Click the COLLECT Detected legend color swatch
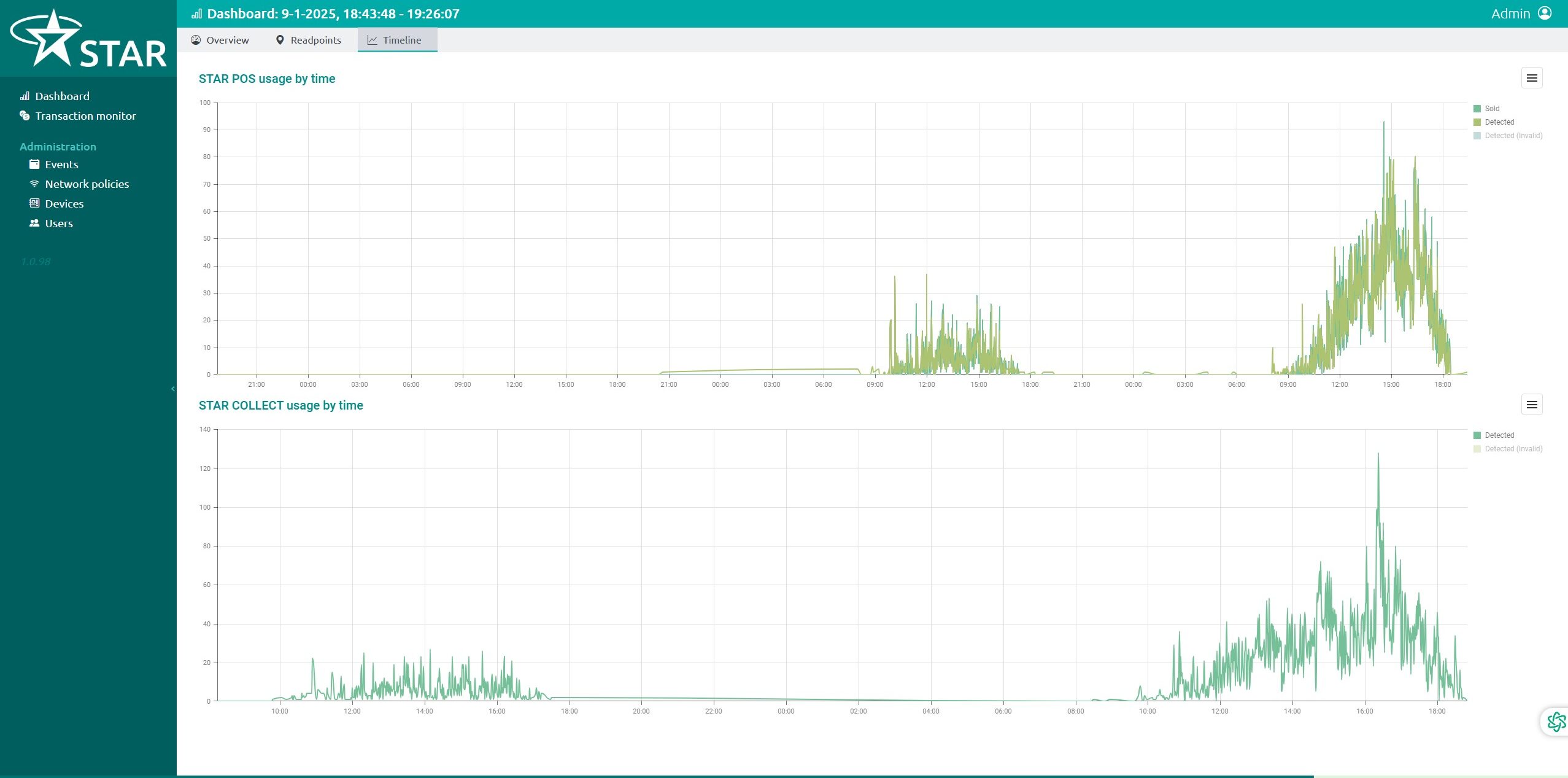1568x778 pixels. point(1477,435)
